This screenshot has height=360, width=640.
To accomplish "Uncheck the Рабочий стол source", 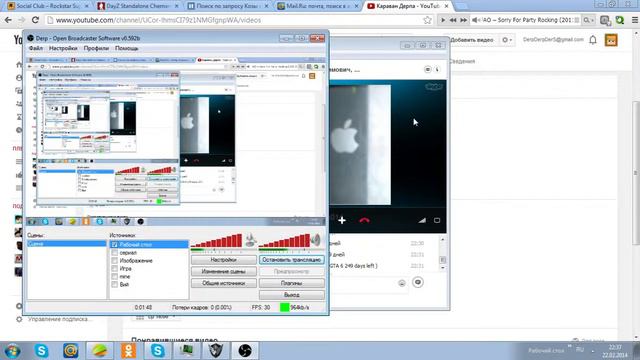I will (115, 244).
